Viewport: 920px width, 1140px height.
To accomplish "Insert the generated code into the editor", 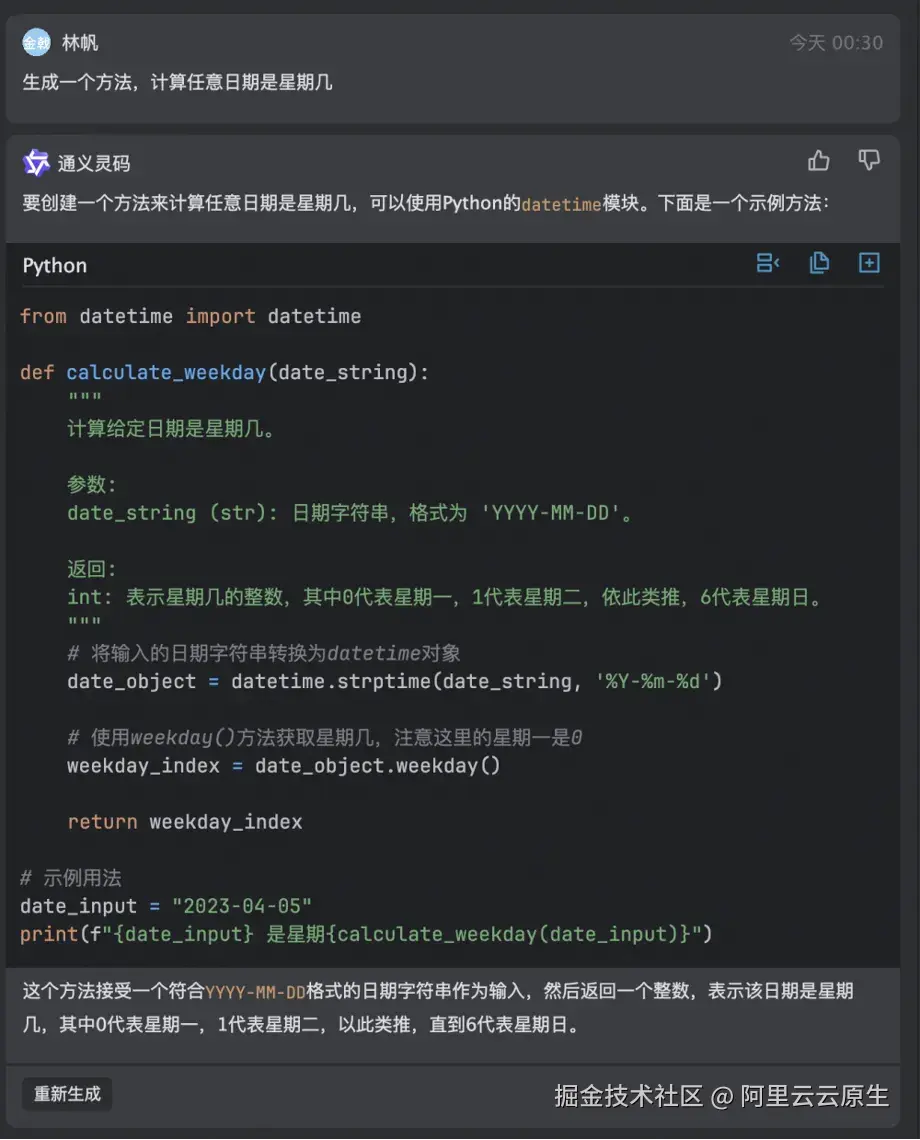I will coord(768,262).
